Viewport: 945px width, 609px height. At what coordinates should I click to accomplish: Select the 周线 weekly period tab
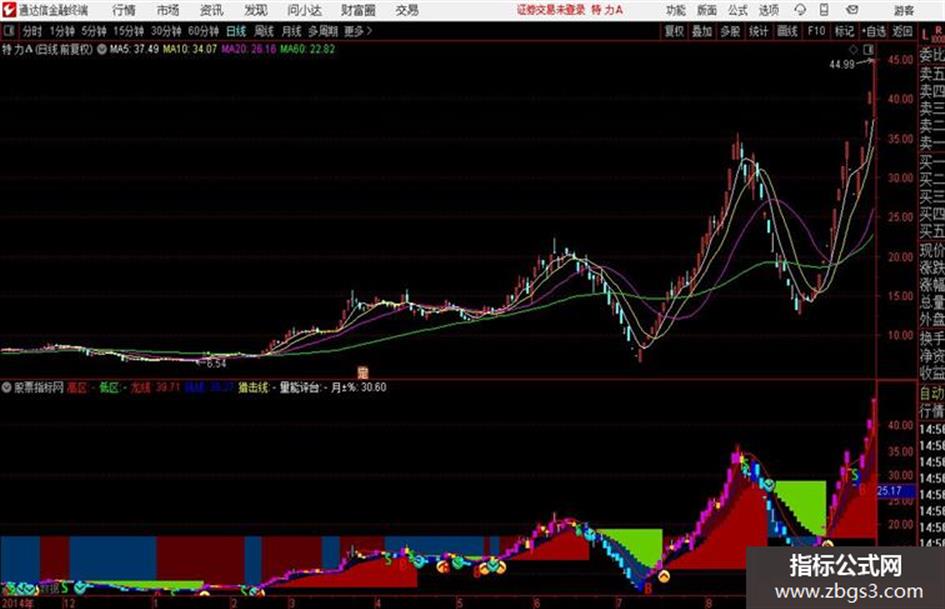point(263,31)
